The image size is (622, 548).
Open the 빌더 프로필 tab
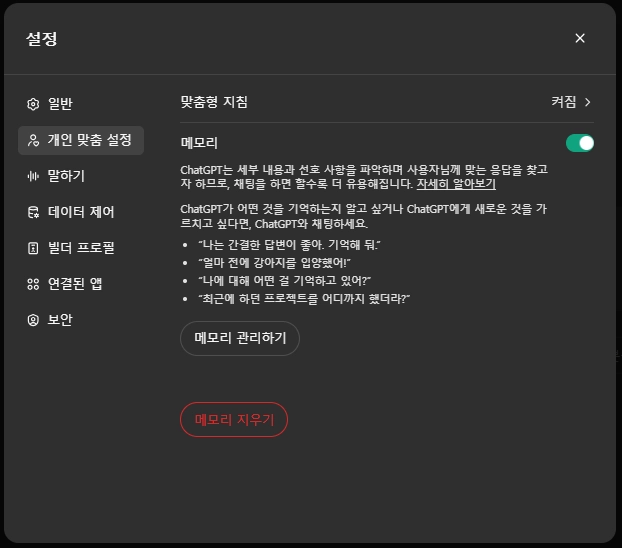point(81,248)
